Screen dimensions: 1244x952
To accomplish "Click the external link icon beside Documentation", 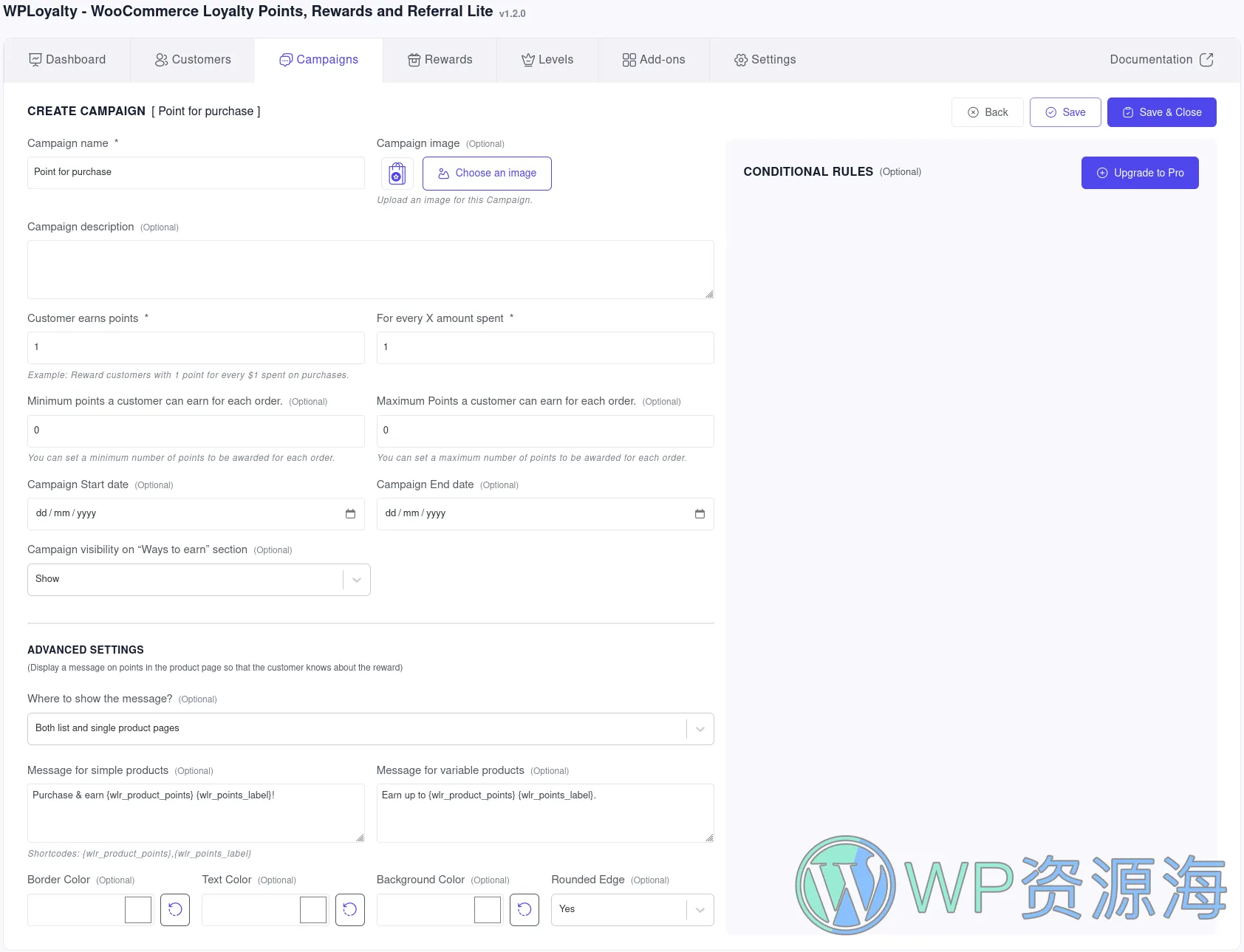I will [x=1206, y=60].
